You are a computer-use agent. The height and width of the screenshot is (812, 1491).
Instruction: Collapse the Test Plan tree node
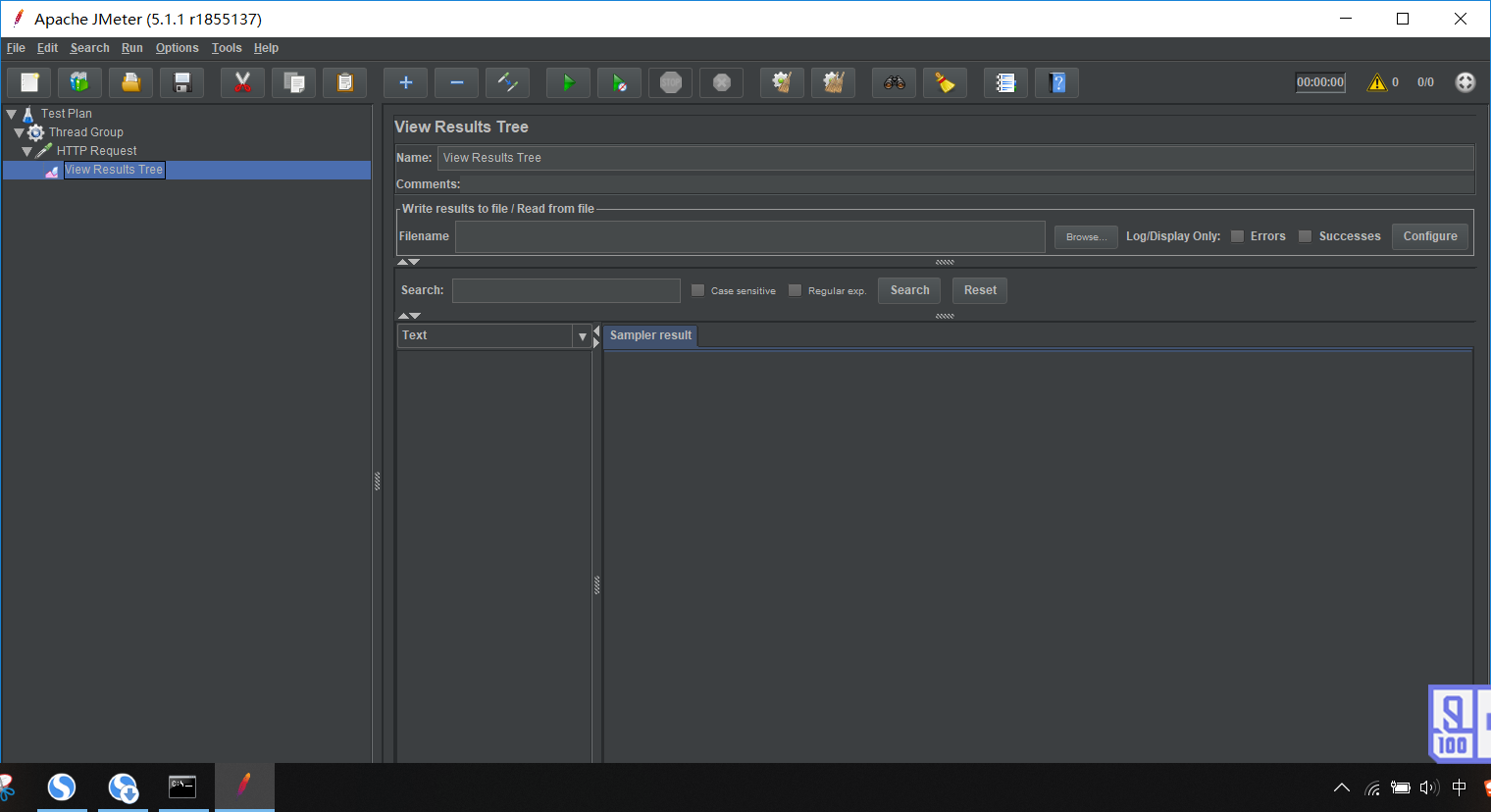[x=12, y=114]
